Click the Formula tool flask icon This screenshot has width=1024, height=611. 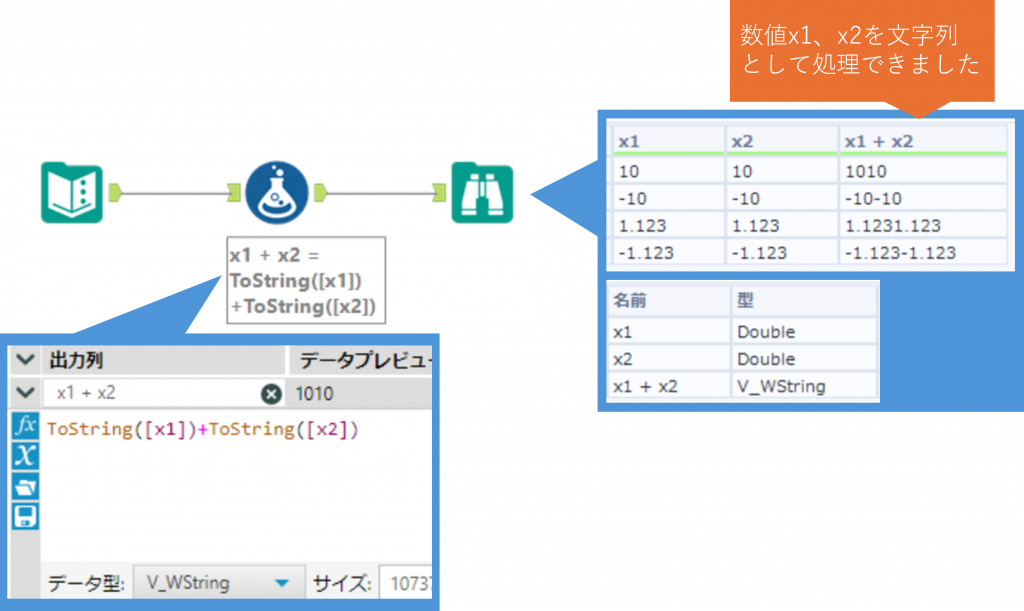coord(274,192)
